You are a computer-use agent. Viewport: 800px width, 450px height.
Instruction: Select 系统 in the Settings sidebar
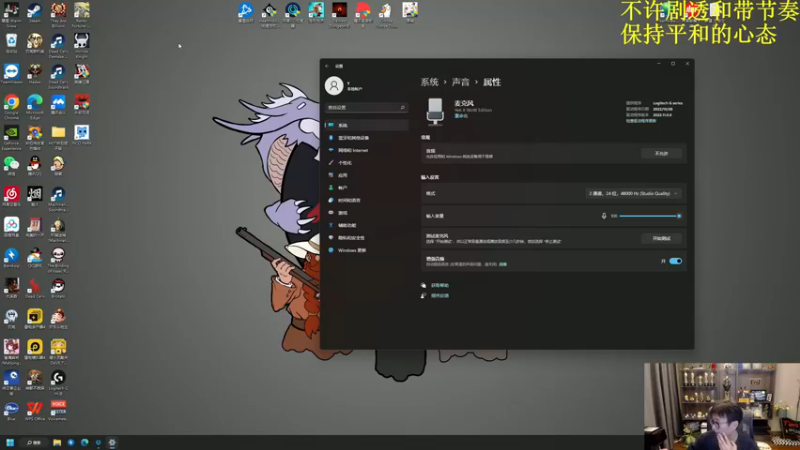[x=366, y=125]
